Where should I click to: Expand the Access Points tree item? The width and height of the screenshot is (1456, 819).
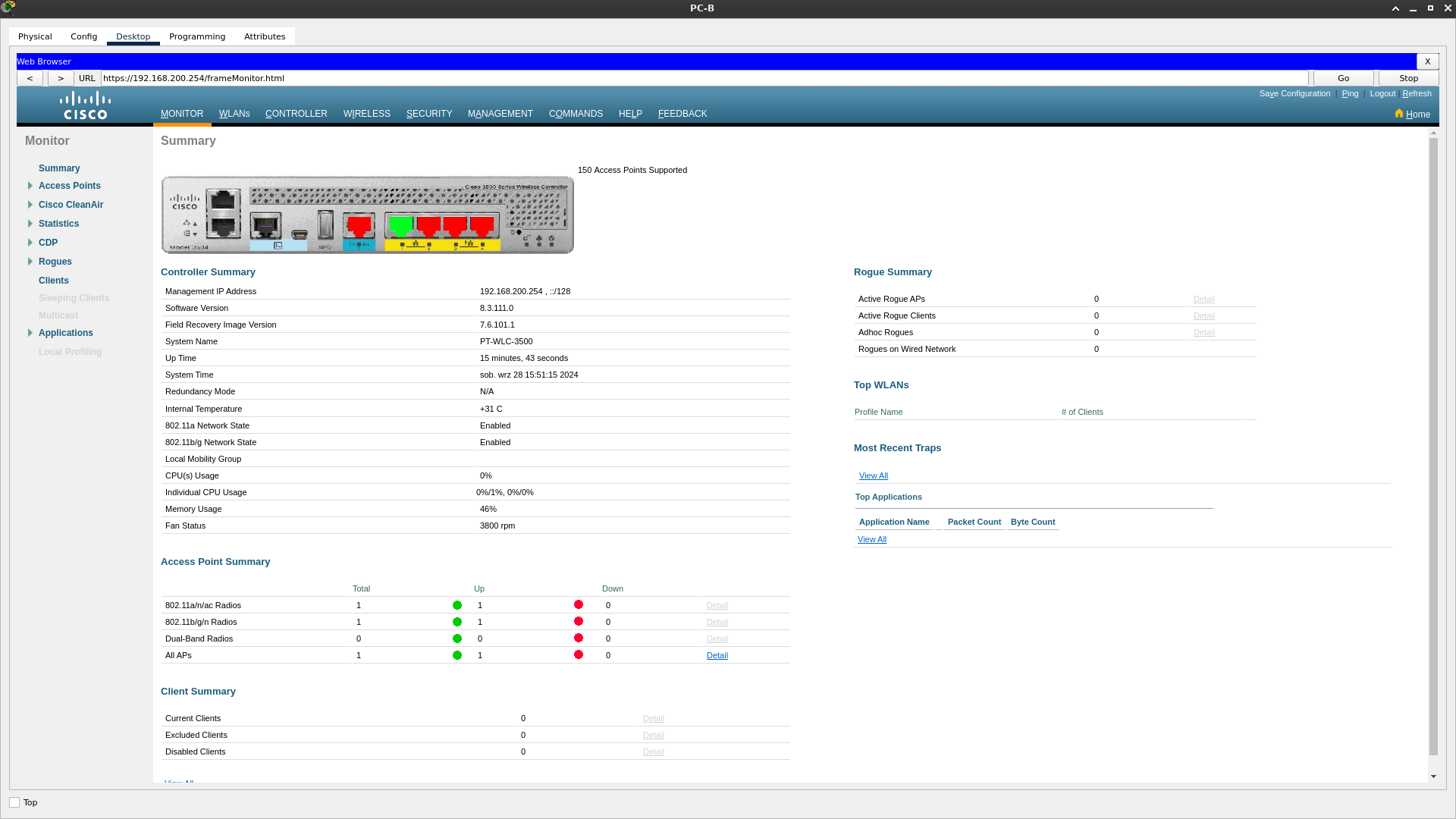(x=30, y=186)
